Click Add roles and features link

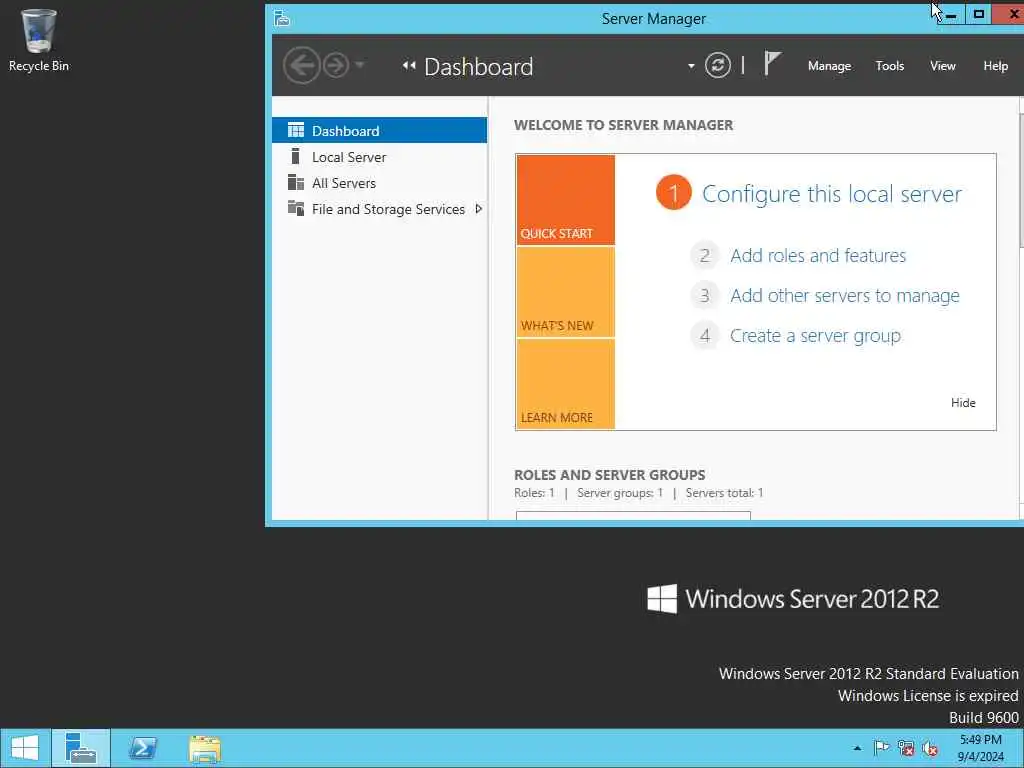818,255
